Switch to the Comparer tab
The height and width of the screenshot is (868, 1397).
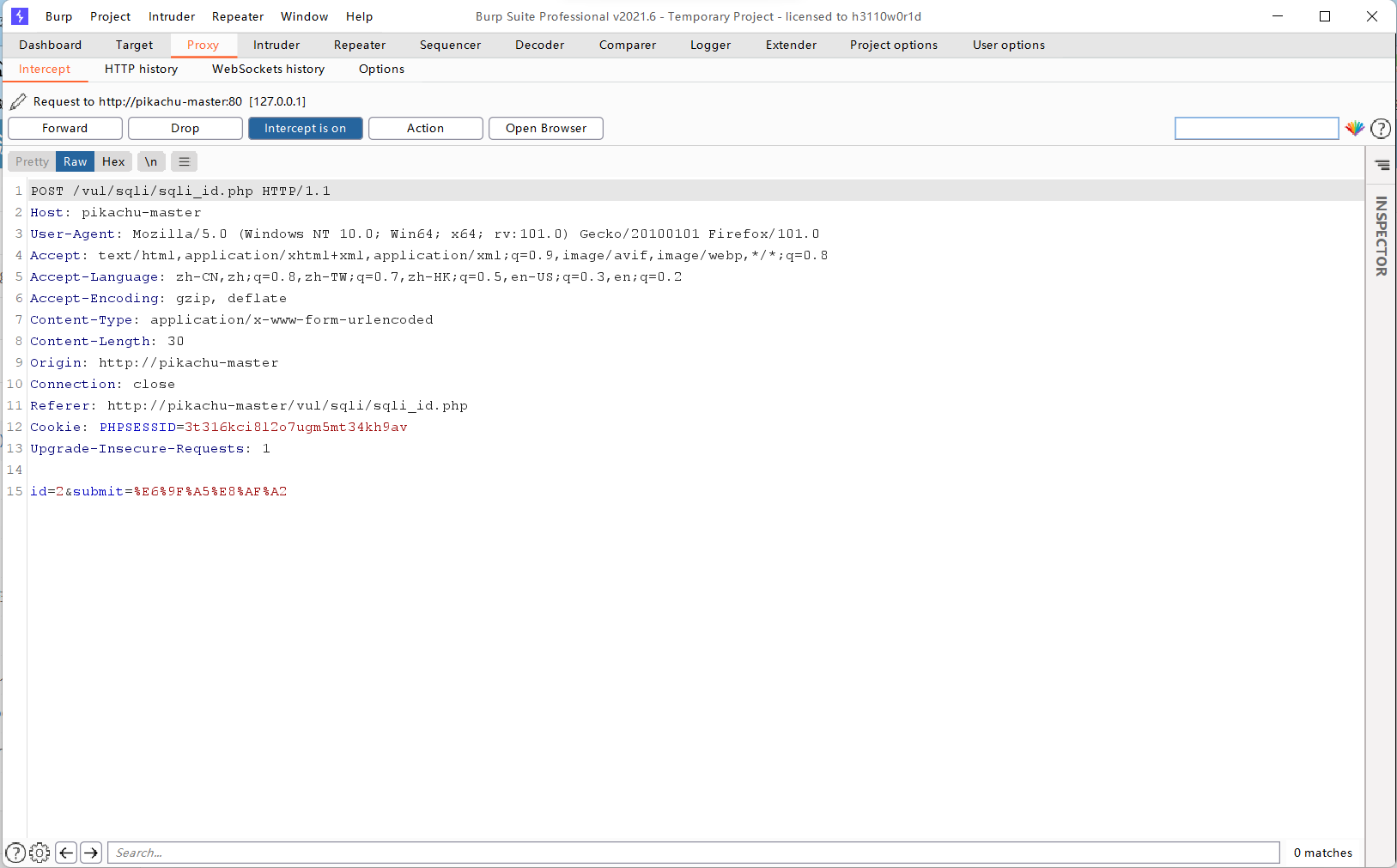coord(628,45)
